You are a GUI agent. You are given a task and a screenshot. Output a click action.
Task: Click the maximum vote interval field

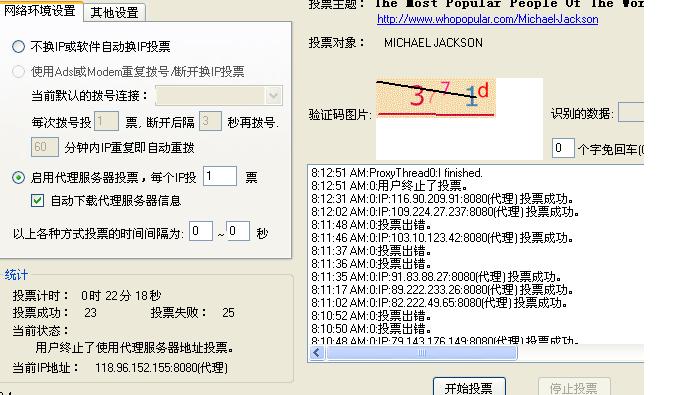click(238, 231)
